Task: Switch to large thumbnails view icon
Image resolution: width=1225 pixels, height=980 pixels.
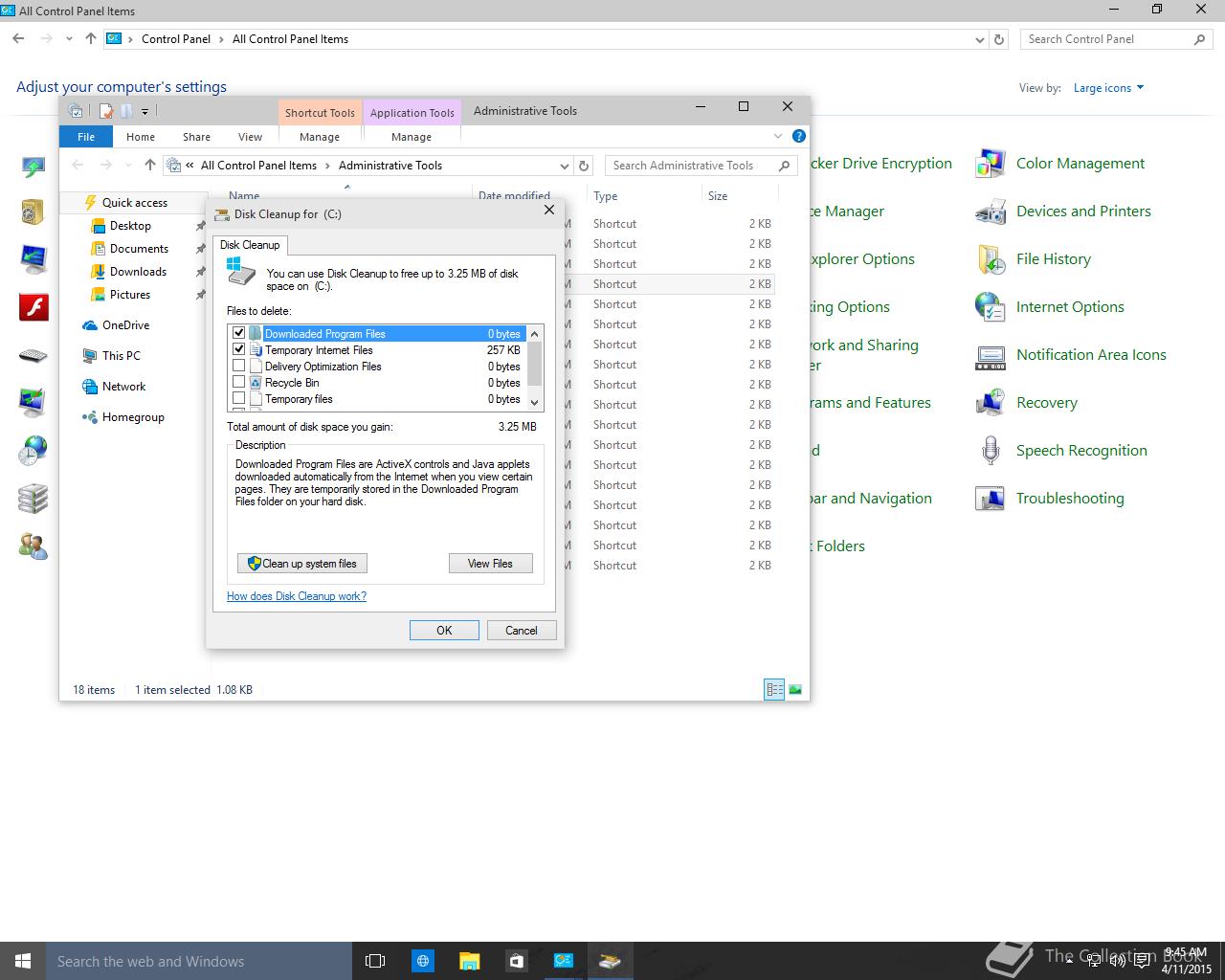Action: pos(794,689)
